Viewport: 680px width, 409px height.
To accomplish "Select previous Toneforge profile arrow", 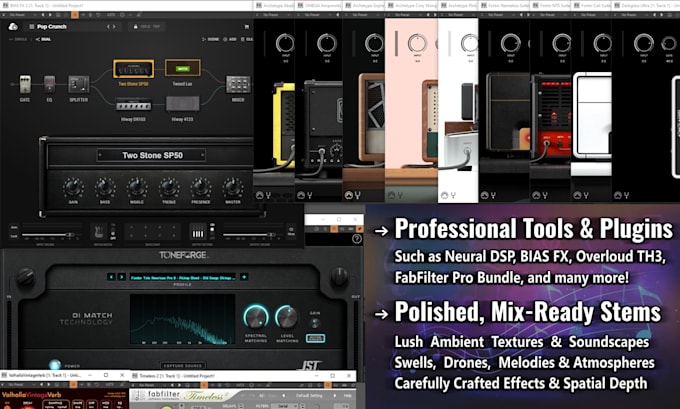I will (x=111, y=277).
